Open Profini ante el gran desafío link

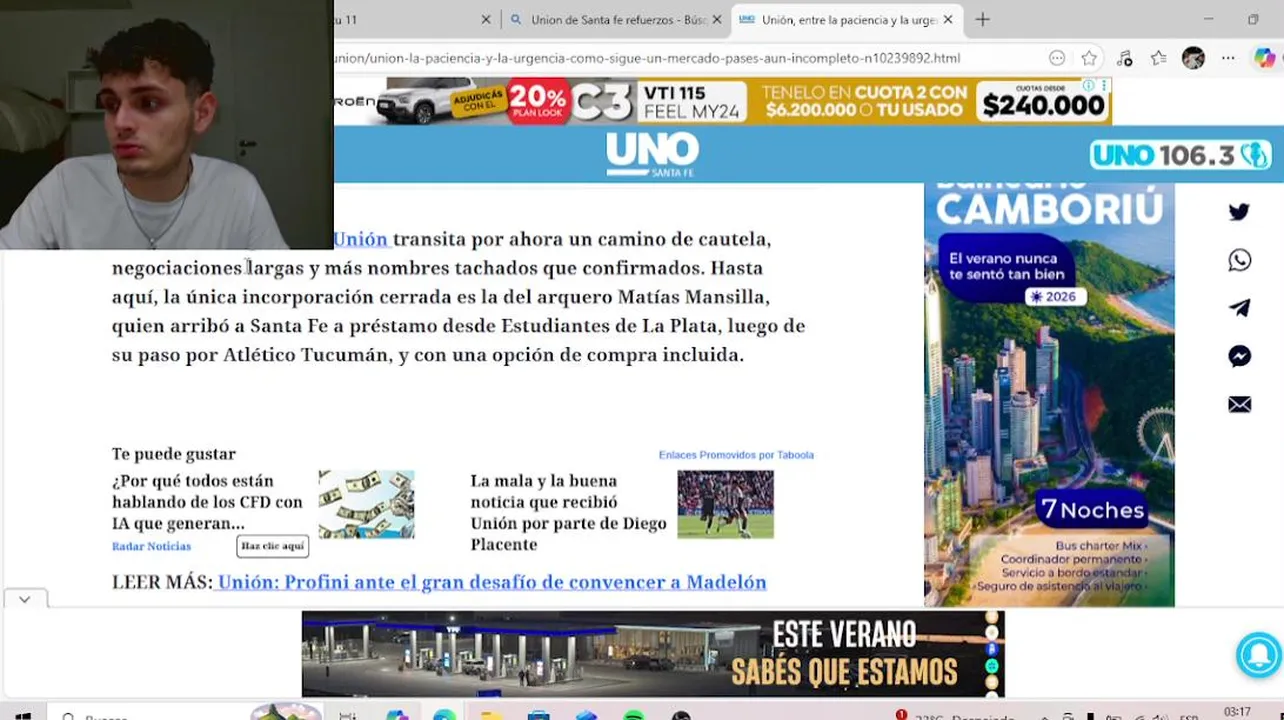tap(491, 582)
